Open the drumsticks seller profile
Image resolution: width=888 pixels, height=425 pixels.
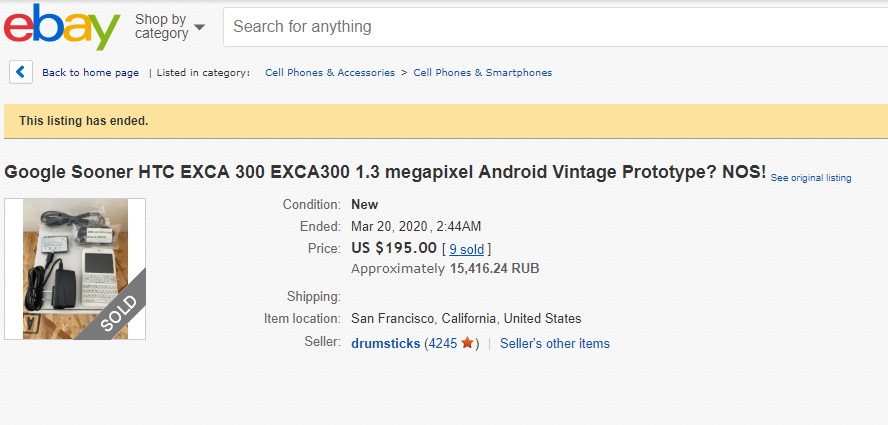coord(385,344)
